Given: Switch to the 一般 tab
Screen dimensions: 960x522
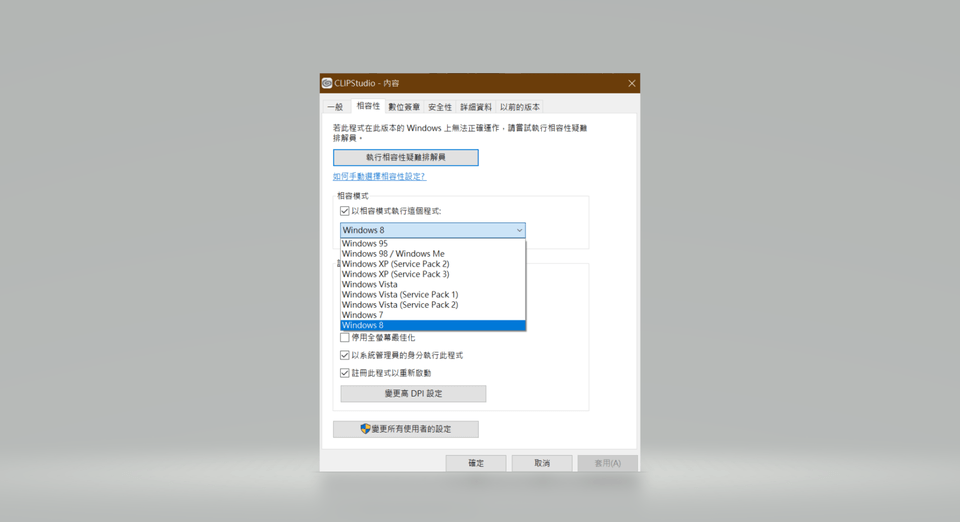Looking at the screenshot, I should click(336, 107).
